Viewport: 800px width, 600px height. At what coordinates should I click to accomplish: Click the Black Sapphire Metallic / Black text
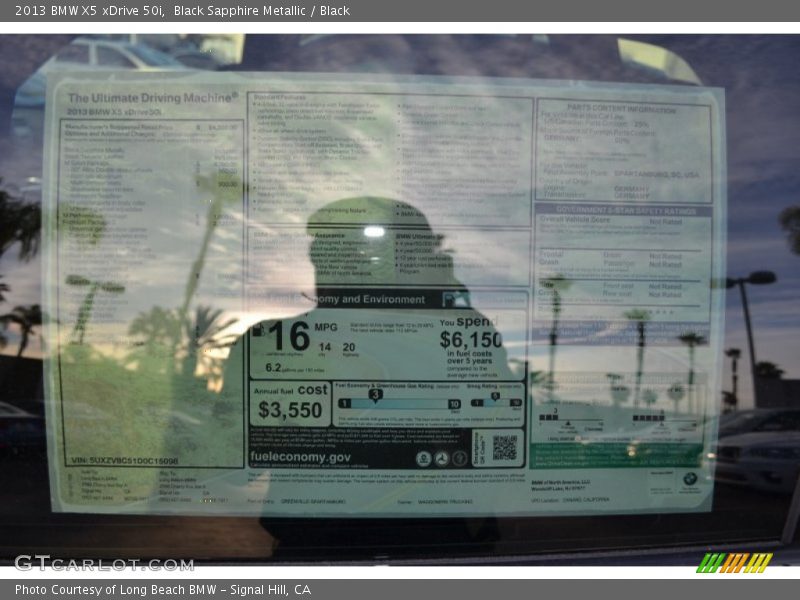[262, 11]
